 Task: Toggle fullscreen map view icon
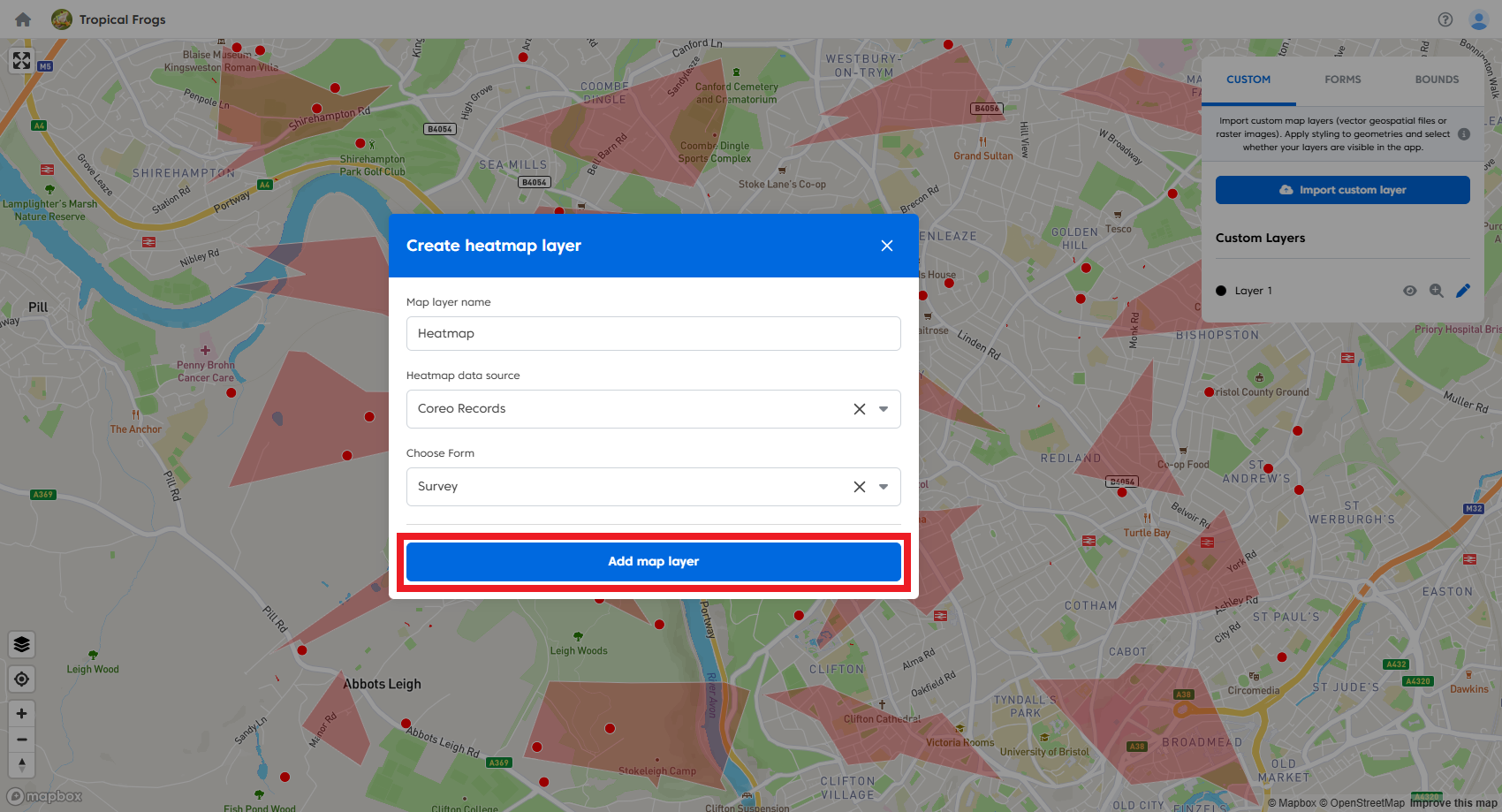click(x=21, y=60)
